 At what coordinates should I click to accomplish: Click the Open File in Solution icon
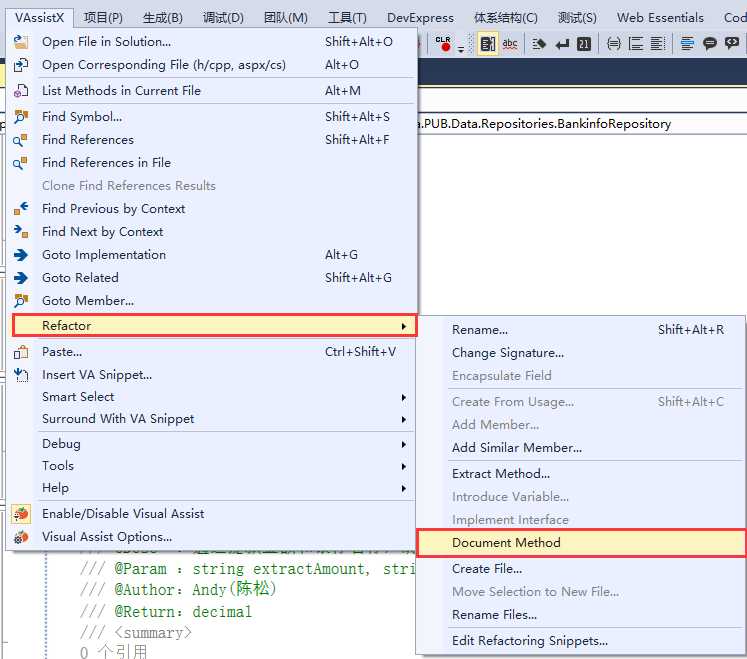(x=21, y=42)
